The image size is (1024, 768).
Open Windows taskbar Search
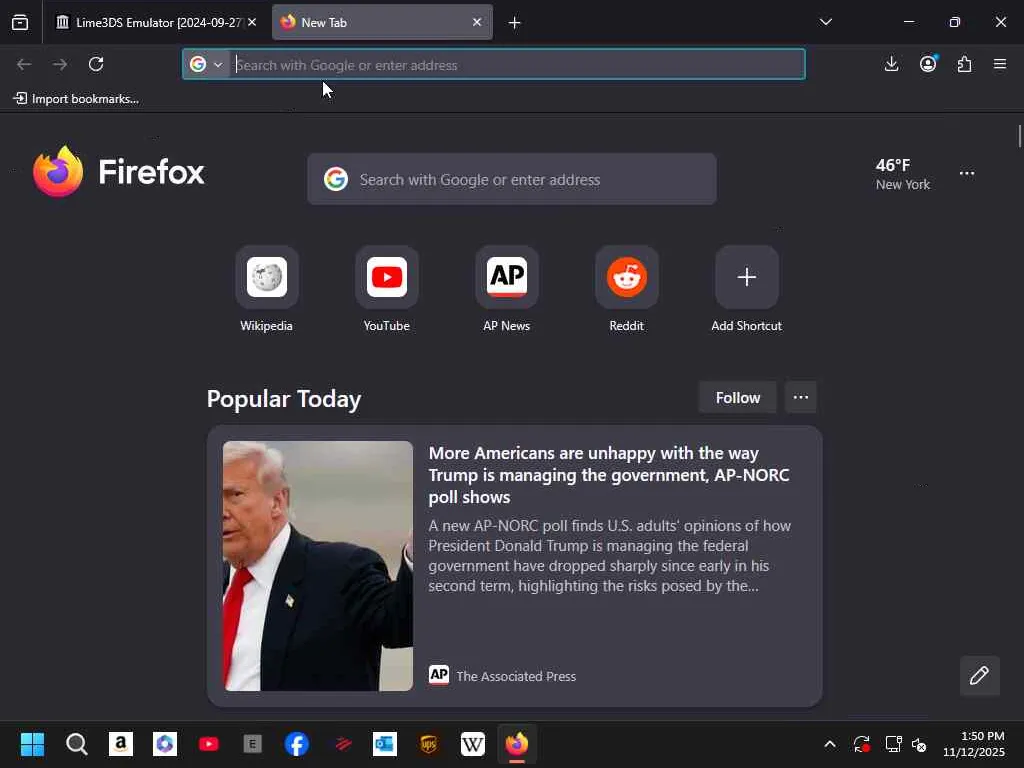(x=76, y=744)
